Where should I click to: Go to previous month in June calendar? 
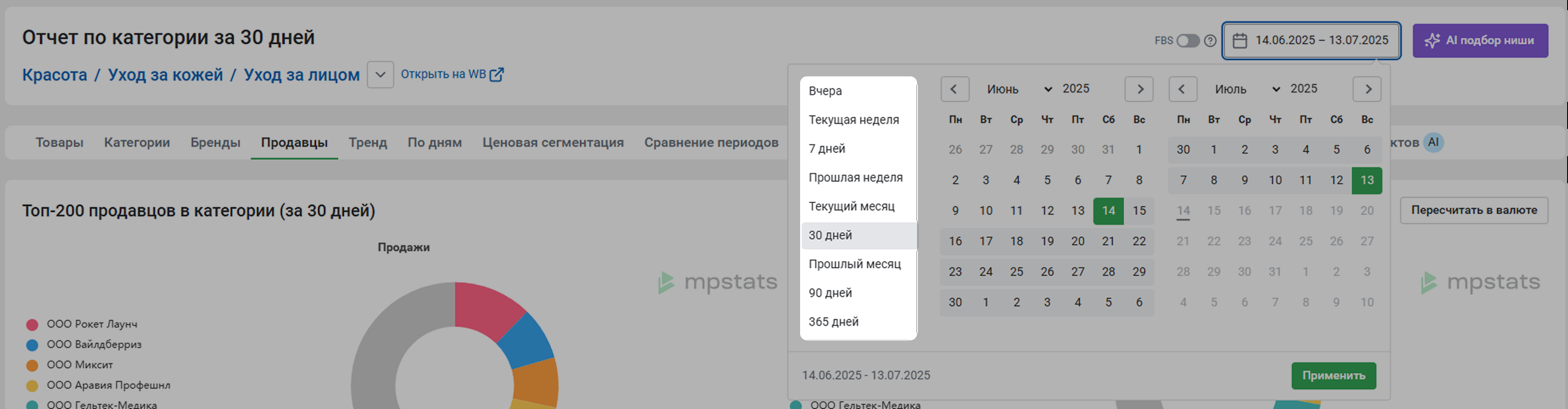954,89
